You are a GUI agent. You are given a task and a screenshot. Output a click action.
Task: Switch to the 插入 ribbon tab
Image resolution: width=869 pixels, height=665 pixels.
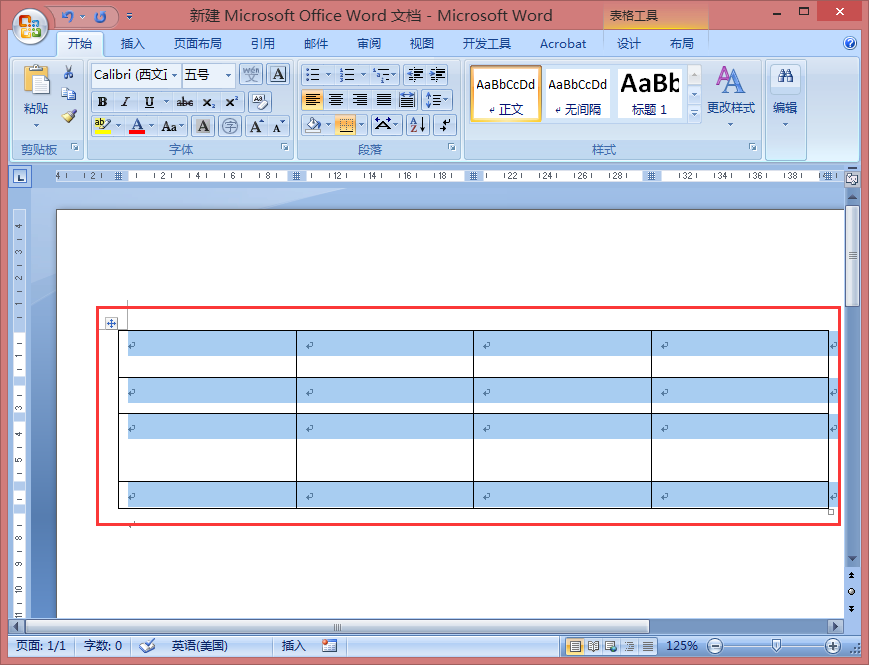pos(132,44)
